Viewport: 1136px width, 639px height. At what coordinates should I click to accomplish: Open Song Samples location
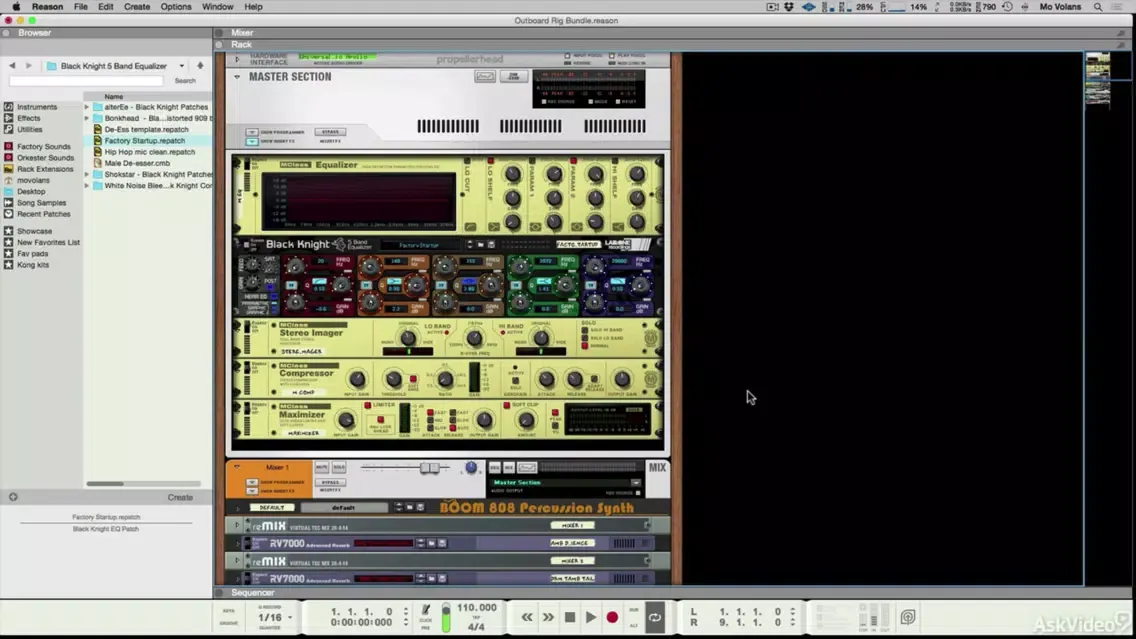click(41, 203)
